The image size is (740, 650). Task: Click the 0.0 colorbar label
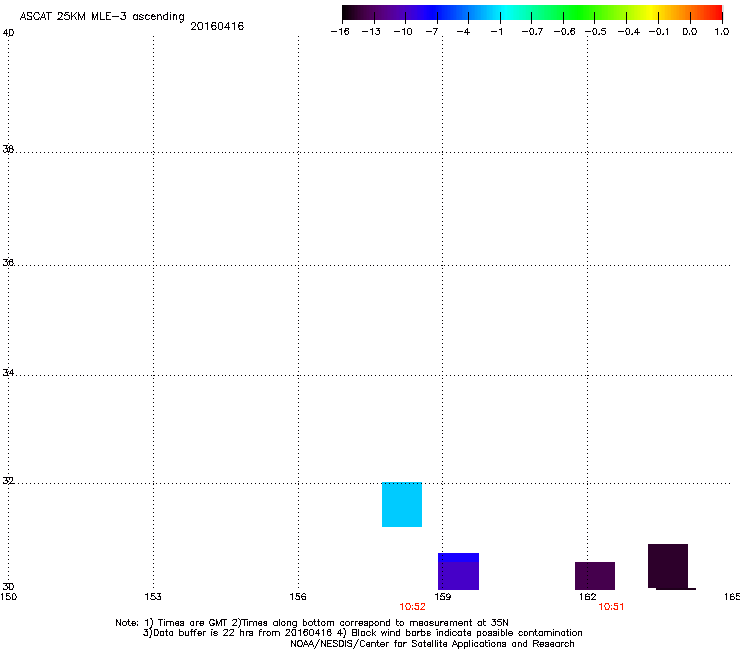click(x=690, y=32)
